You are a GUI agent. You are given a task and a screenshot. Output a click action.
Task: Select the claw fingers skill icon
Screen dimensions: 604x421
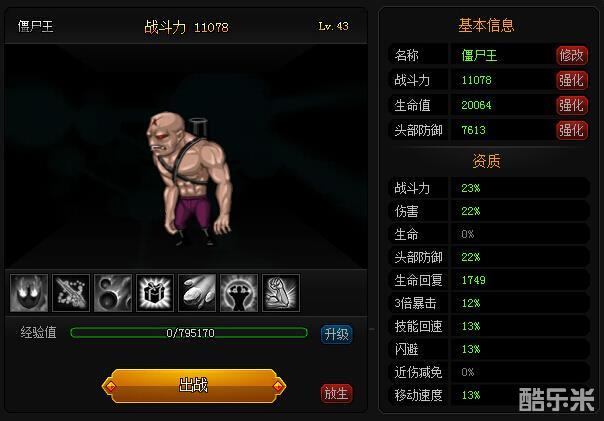click(x=197, y=293)
